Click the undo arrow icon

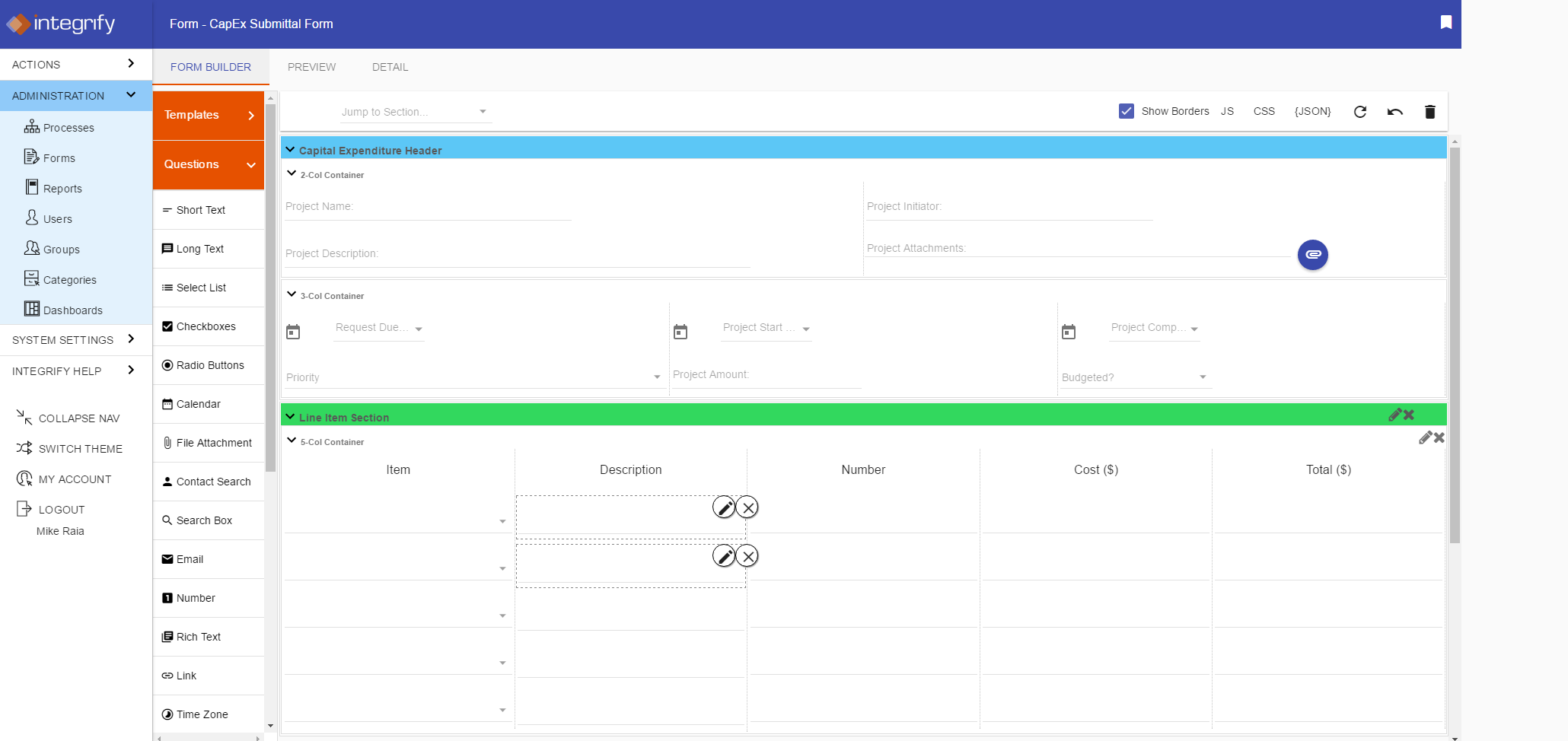coord(1394,112)
